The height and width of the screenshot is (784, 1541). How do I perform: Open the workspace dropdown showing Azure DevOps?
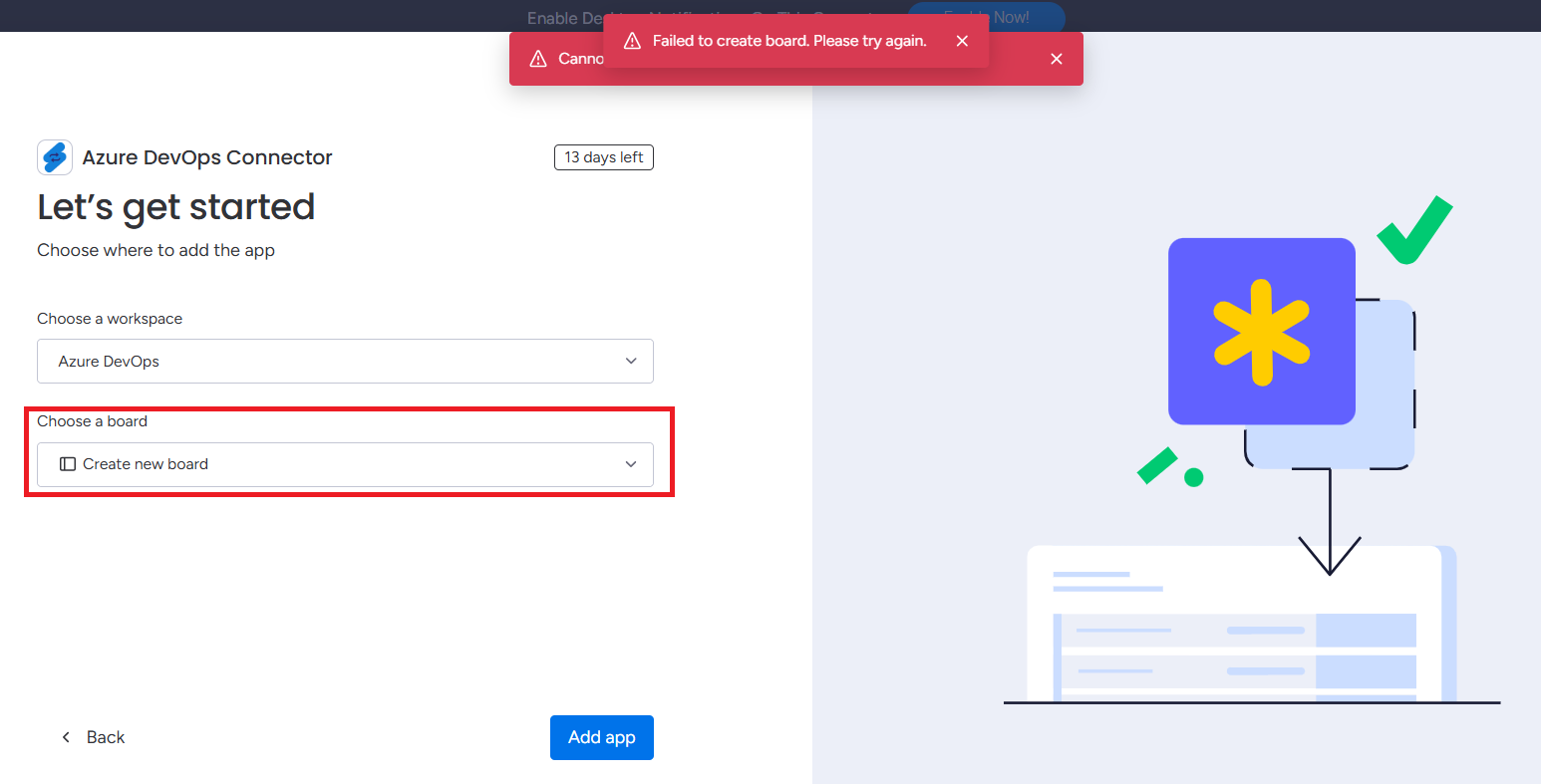tap(345, 361)
